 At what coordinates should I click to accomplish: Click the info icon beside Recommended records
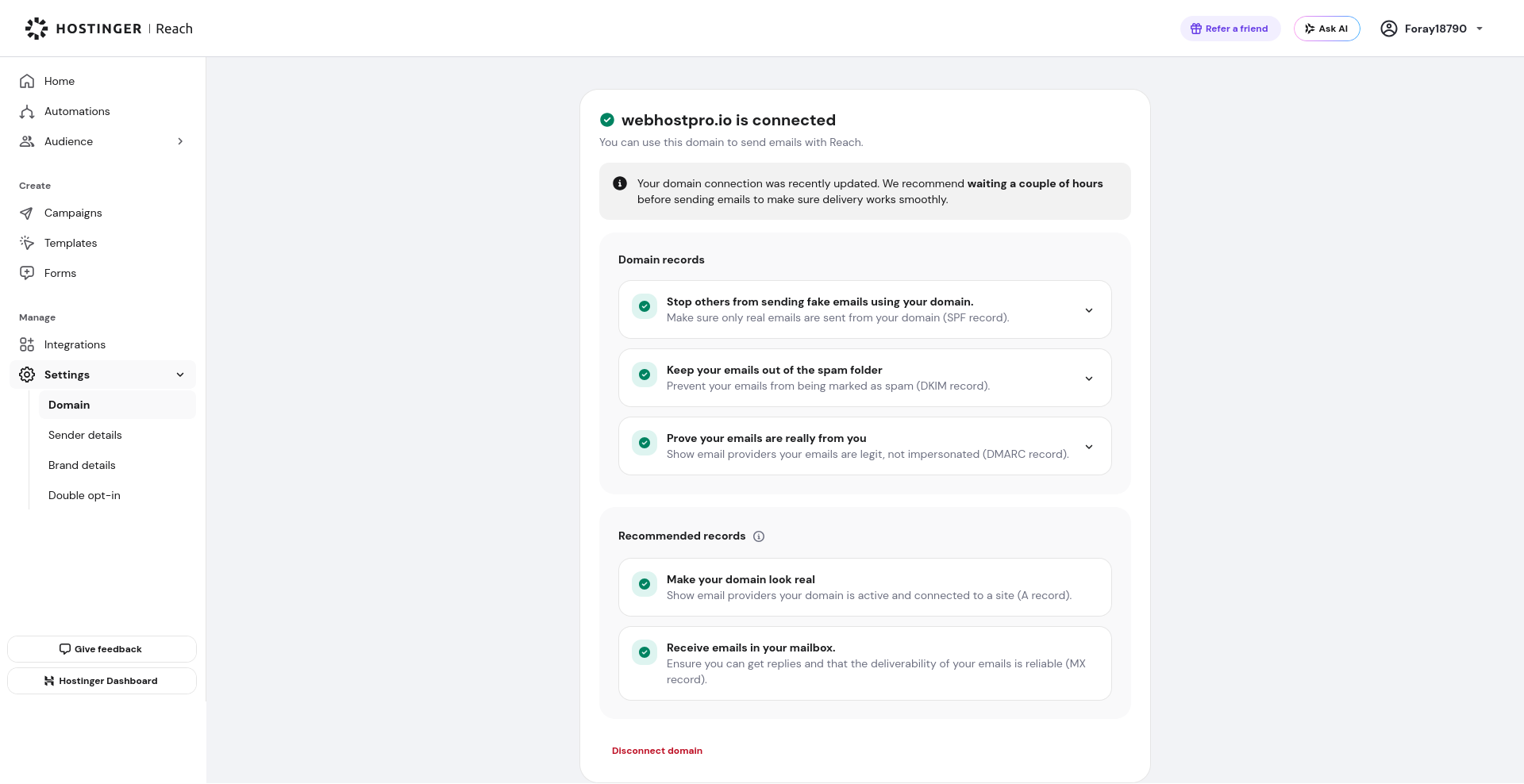coord(759,536)
